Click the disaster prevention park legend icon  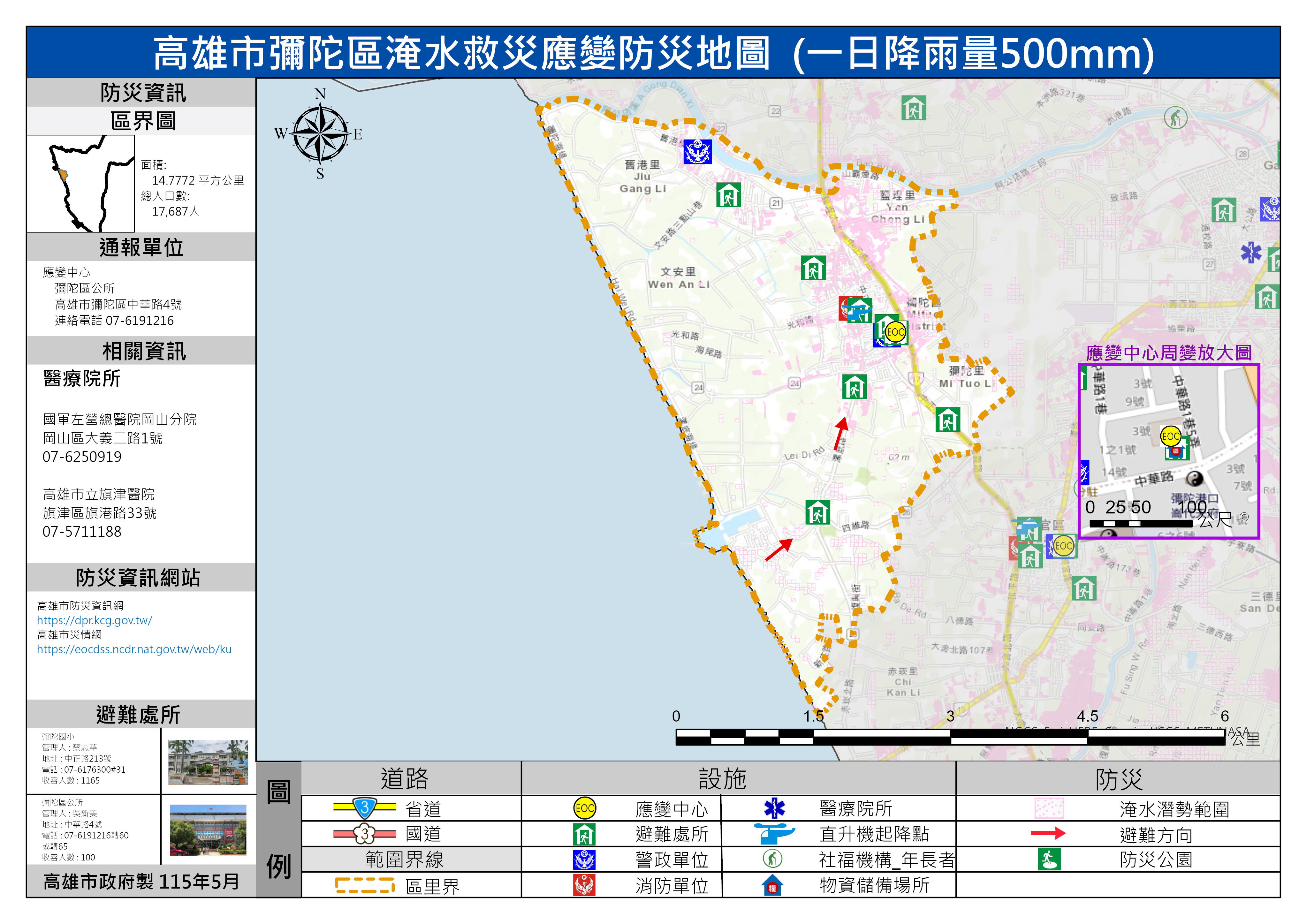coord(1049,859)
